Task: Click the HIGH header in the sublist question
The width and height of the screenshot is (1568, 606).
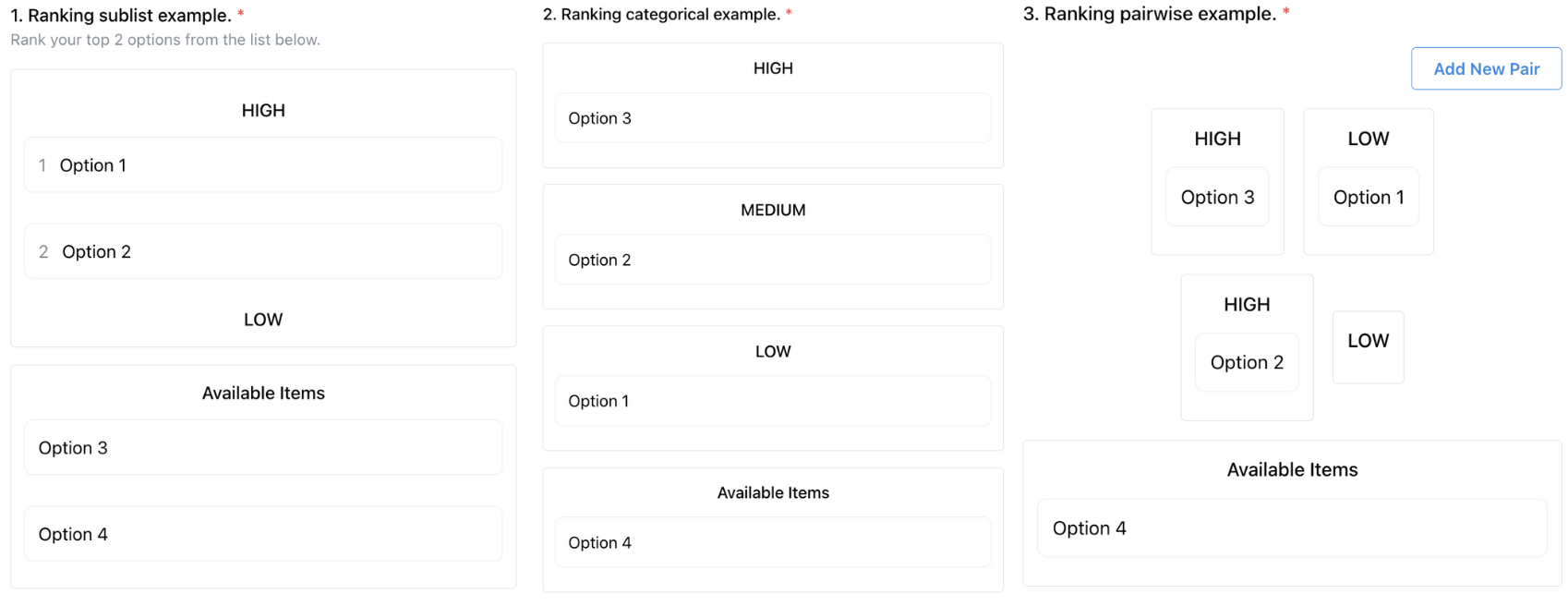Action: 263,110
